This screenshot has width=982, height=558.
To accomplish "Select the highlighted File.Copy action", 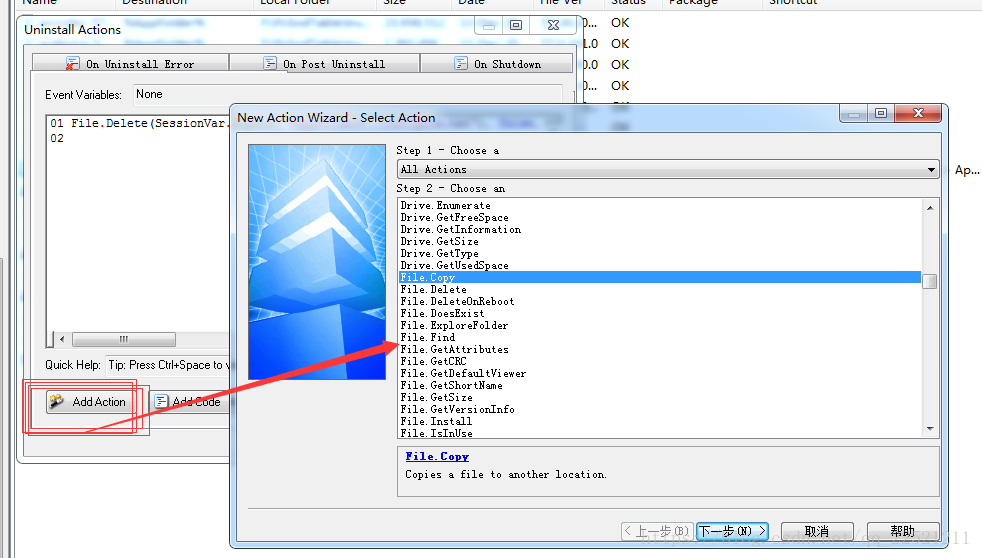I will pyautogui.click(x=659, y=277).
